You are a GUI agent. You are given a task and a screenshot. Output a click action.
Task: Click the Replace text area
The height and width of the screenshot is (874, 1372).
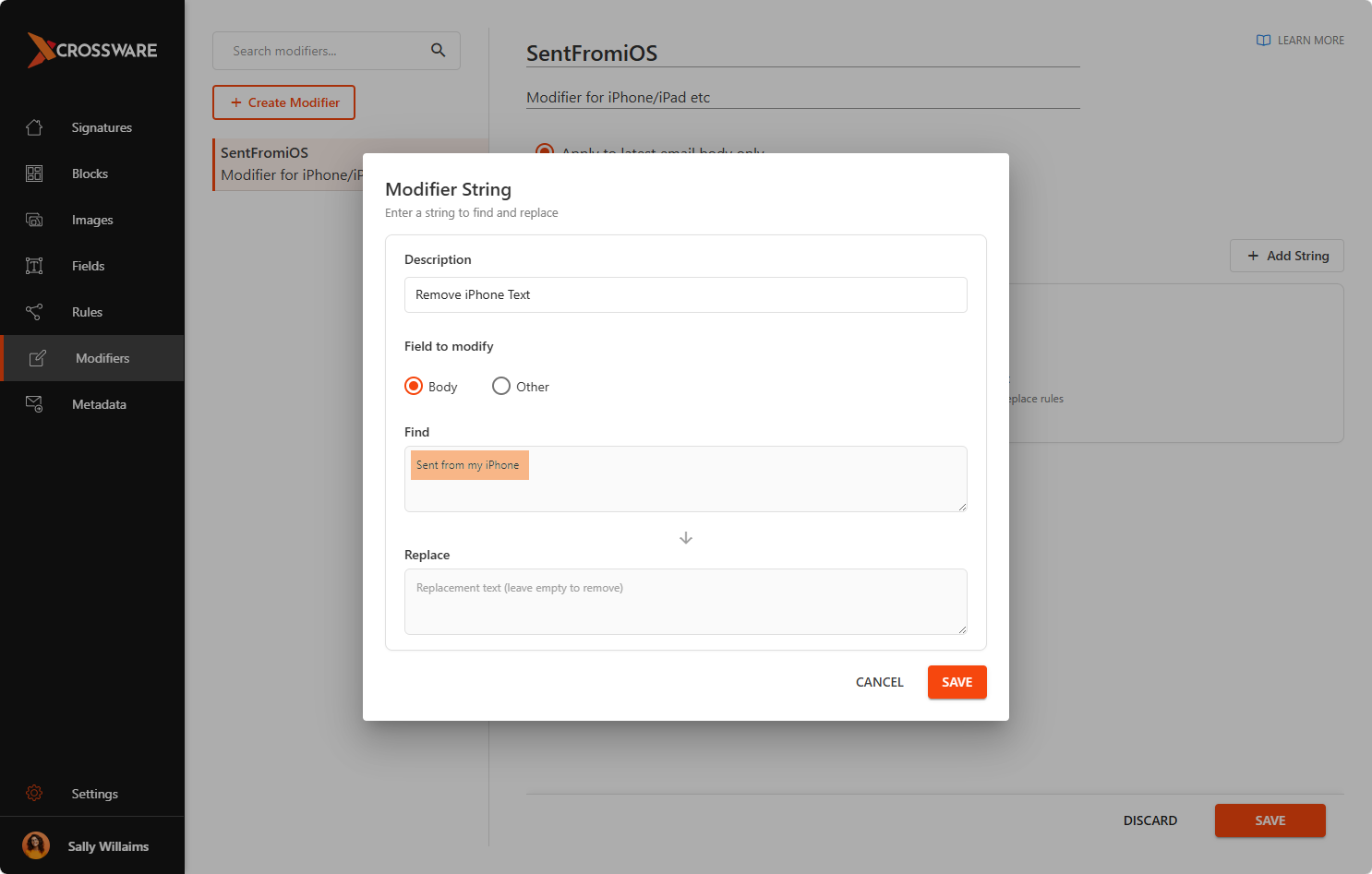[x=686, y=602]
